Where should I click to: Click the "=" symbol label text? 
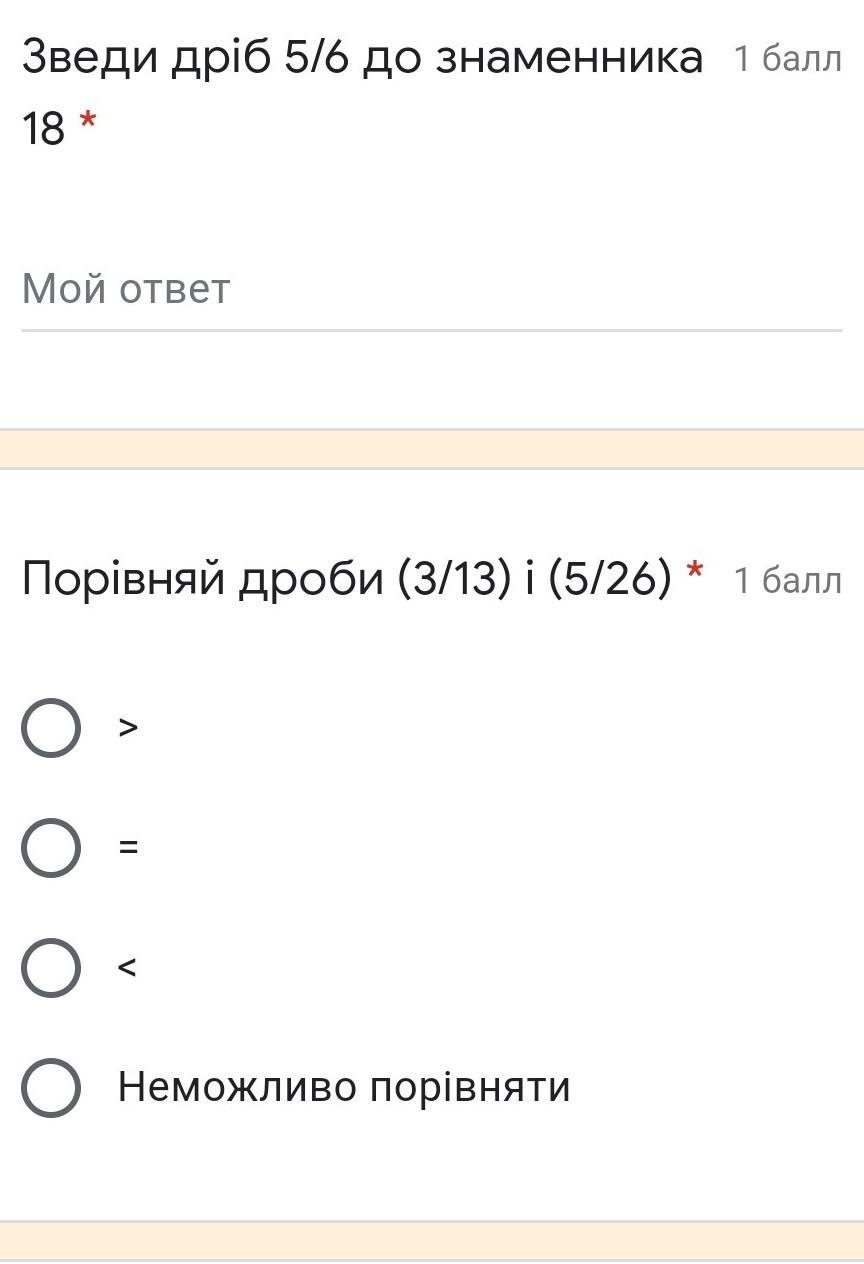point(128,848)
